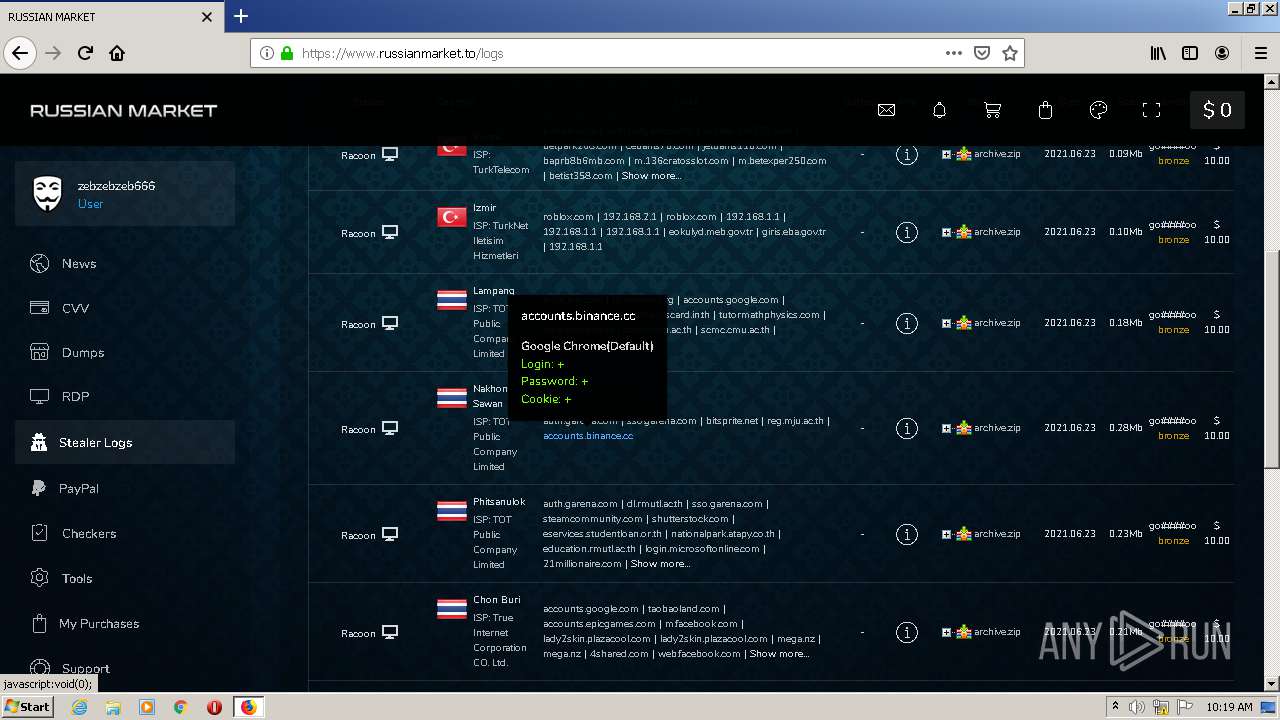Image resolution: width=1280 pixels, height=720 pixels.
Task: Click the $ 10.00 price in Nakhon Sawan row
Action: click(1217, 428)
